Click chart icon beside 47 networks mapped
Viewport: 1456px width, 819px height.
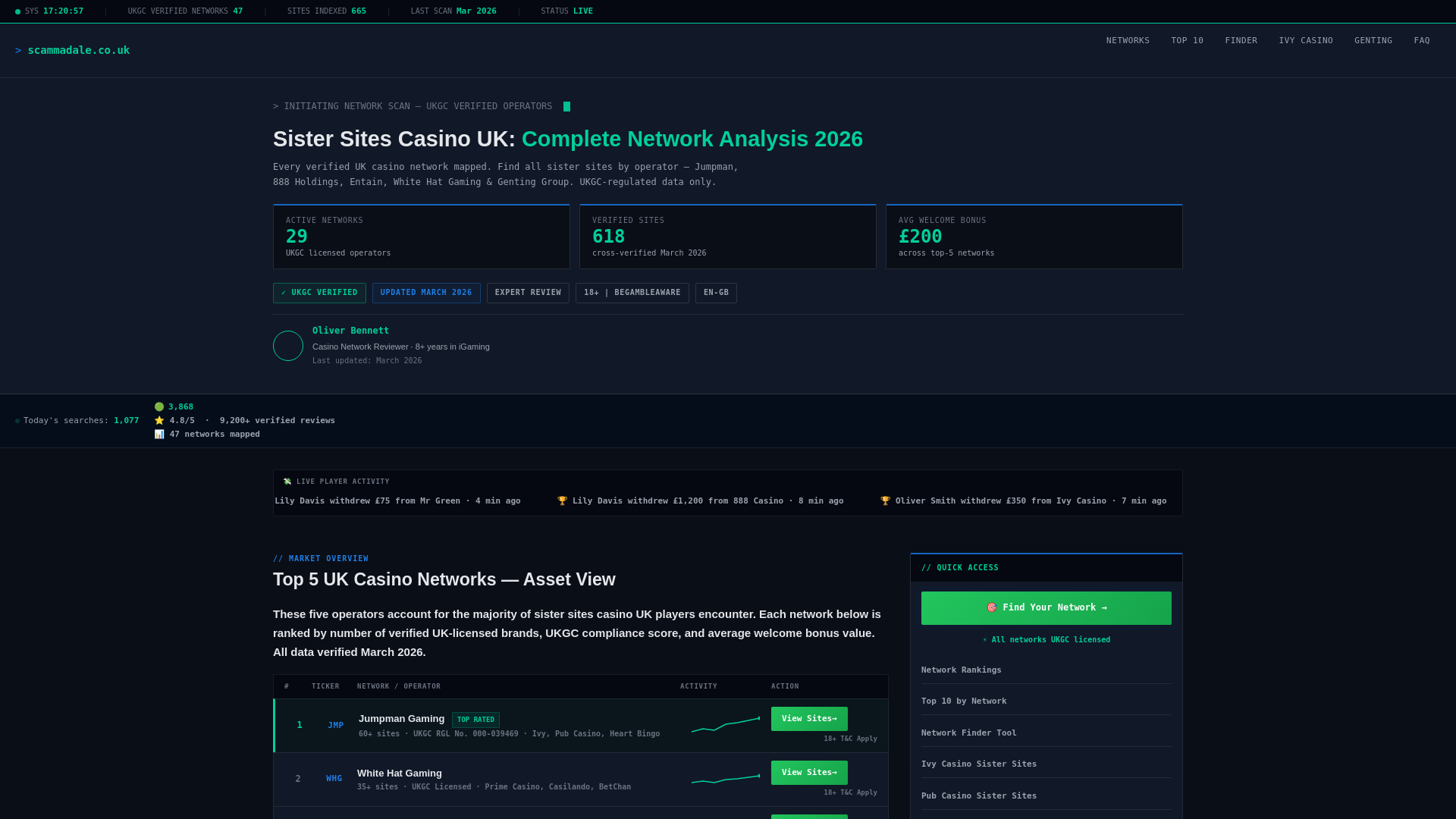[159, 435]
